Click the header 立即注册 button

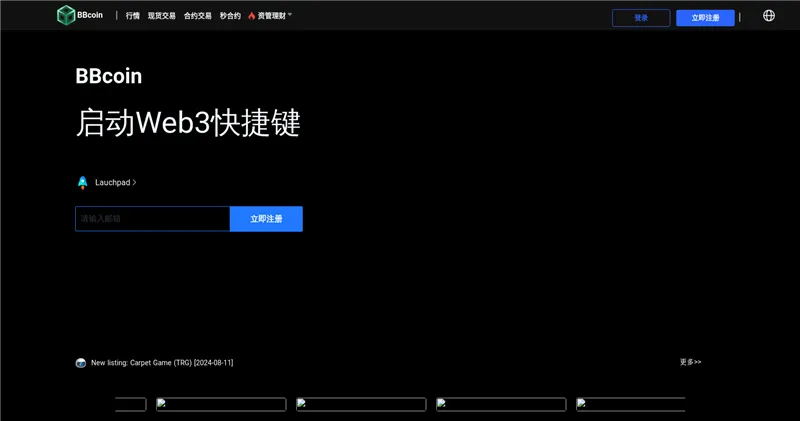705,18
